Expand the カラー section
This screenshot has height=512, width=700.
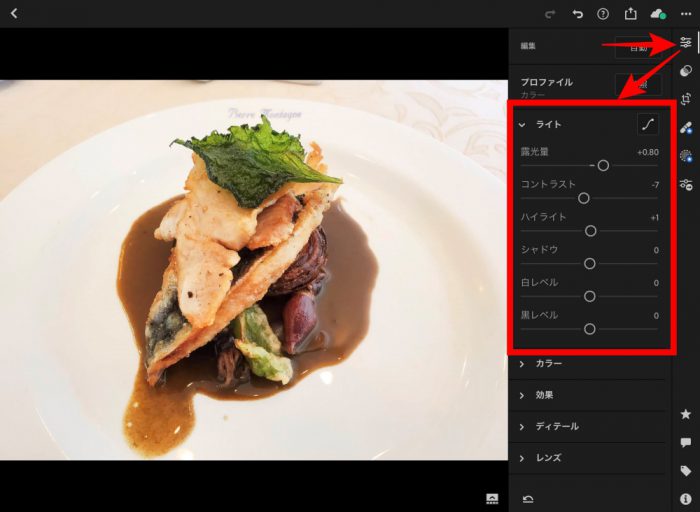click(x=587, y=363)
